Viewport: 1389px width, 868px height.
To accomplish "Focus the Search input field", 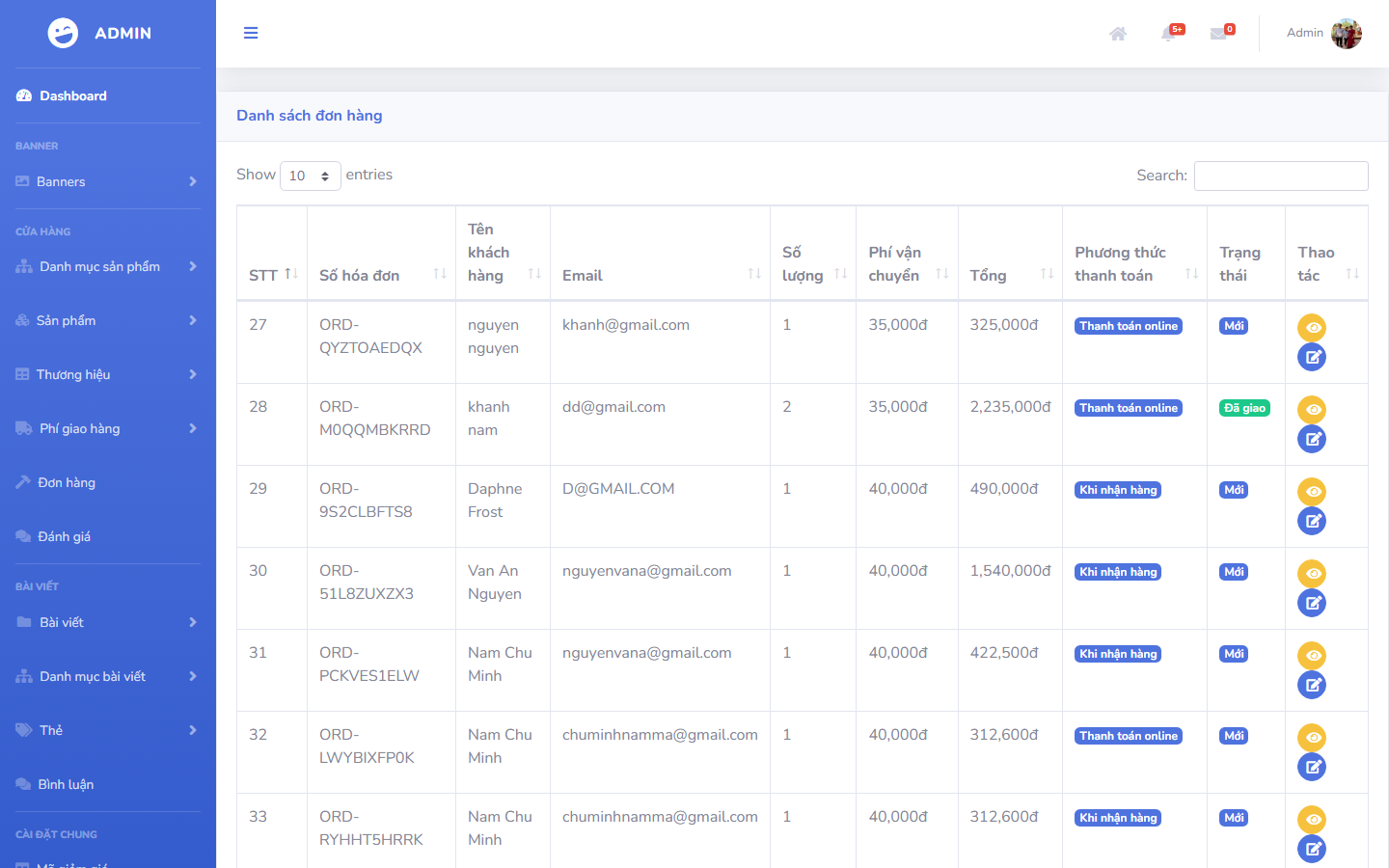I will tap(1281, 176).
